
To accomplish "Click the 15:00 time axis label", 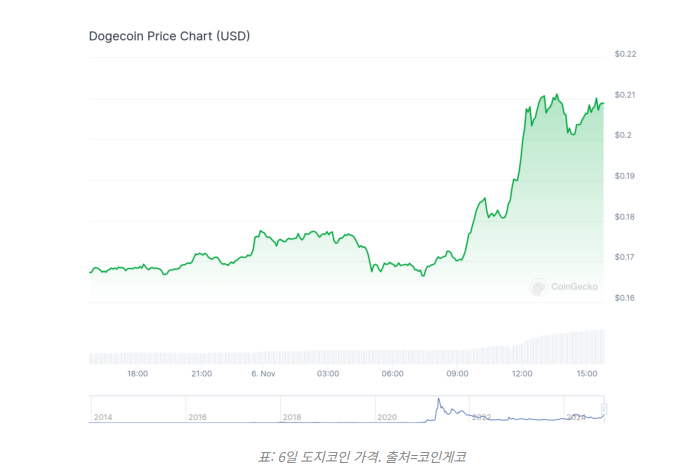I will [586, 374].
